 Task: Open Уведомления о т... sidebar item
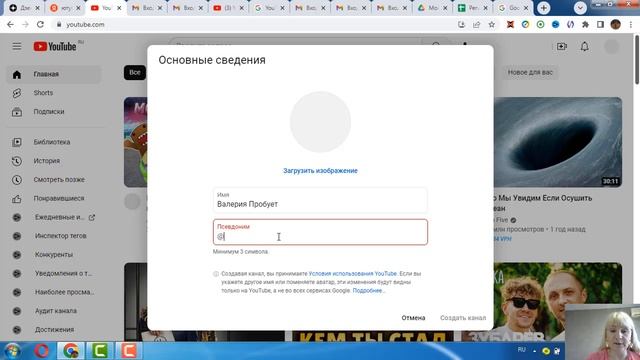click(x=53, y=273)
